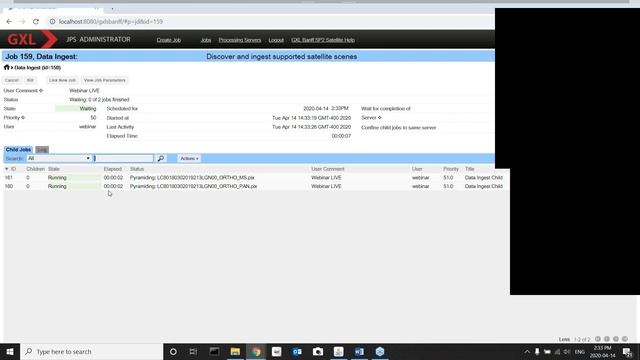Click the Waiting state value
The width and height of the screenshot is (640, 360).
[x=88, y=109]
